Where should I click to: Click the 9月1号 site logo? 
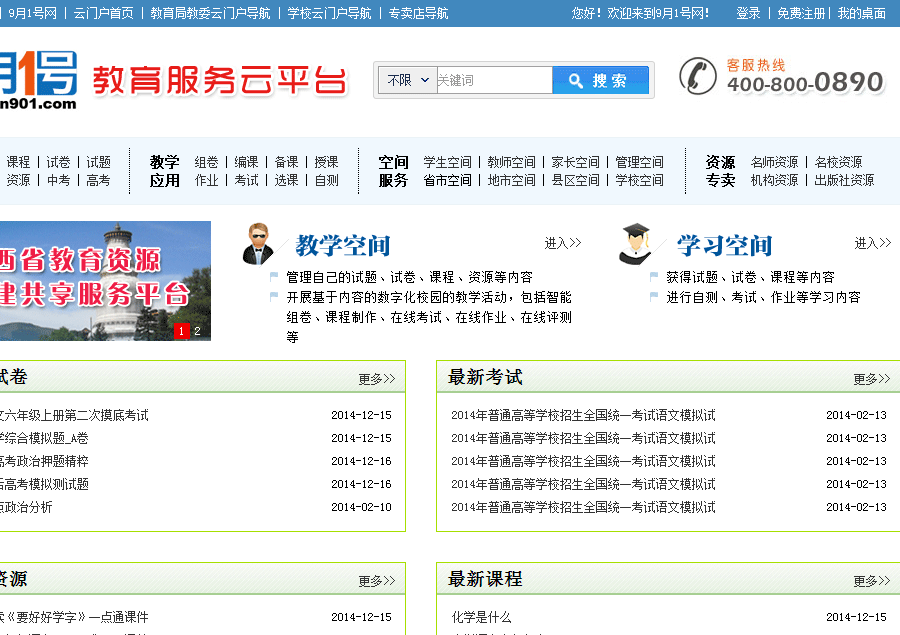coord(38,80)
